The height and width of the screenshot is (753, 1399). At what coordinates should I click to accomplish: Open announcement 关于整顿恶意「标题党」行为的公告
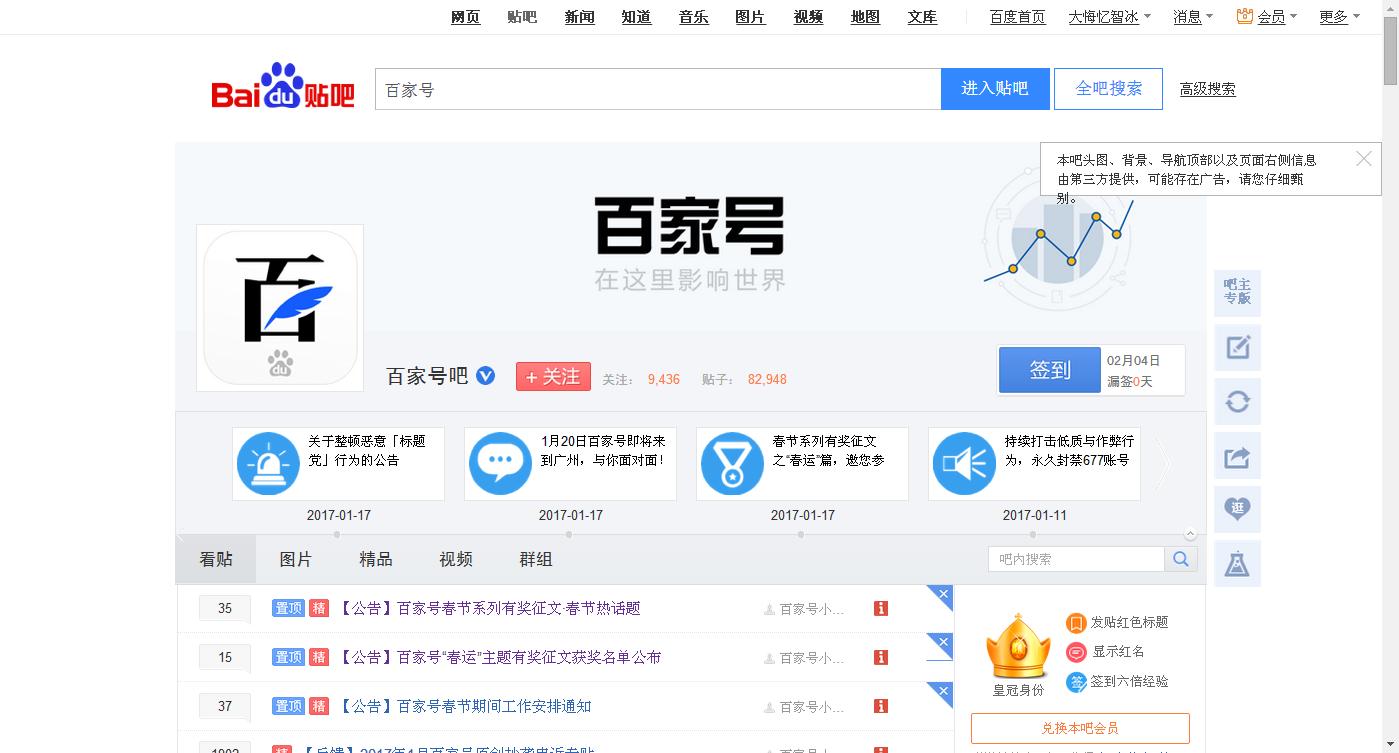point(367,450)
